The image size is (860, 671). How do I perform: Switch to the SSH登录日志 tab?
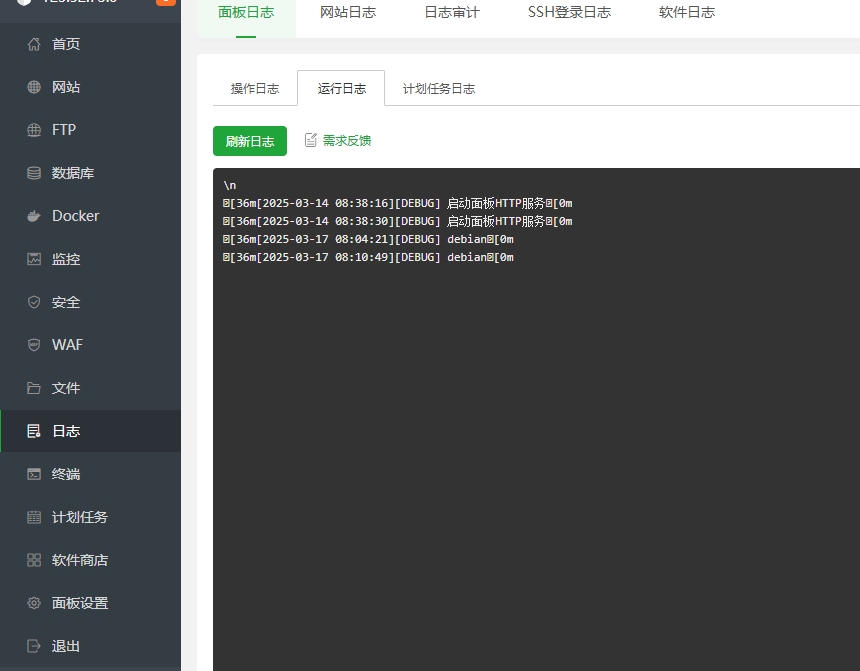click(x=569, y=13)
